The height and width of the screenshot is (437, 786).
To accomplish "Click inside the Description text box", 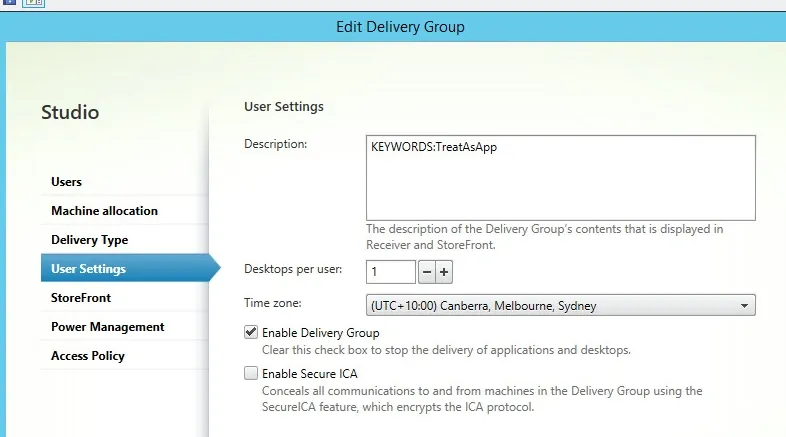I will tap(560, 178).
